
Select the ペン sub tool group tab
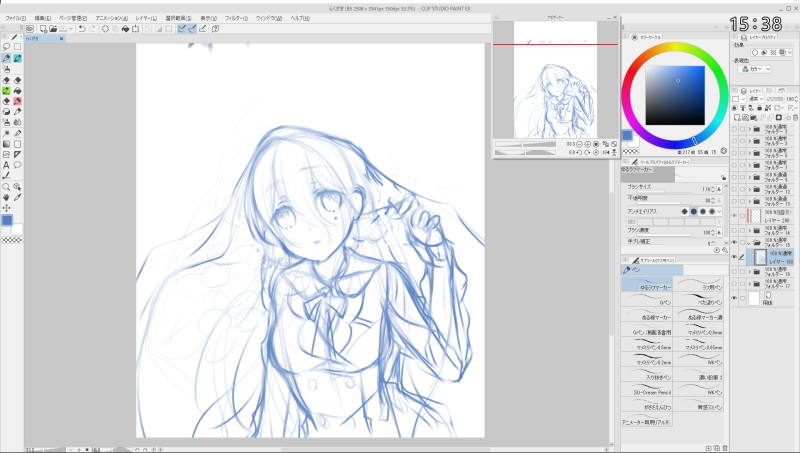click(x=652, y=270)
